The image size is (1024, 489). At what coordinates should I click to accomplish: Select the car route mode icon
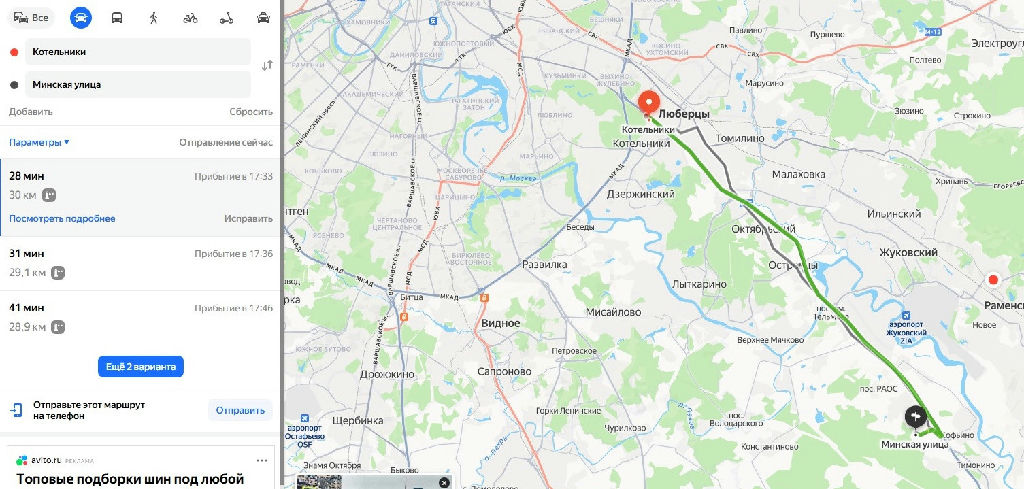[81, 18]
